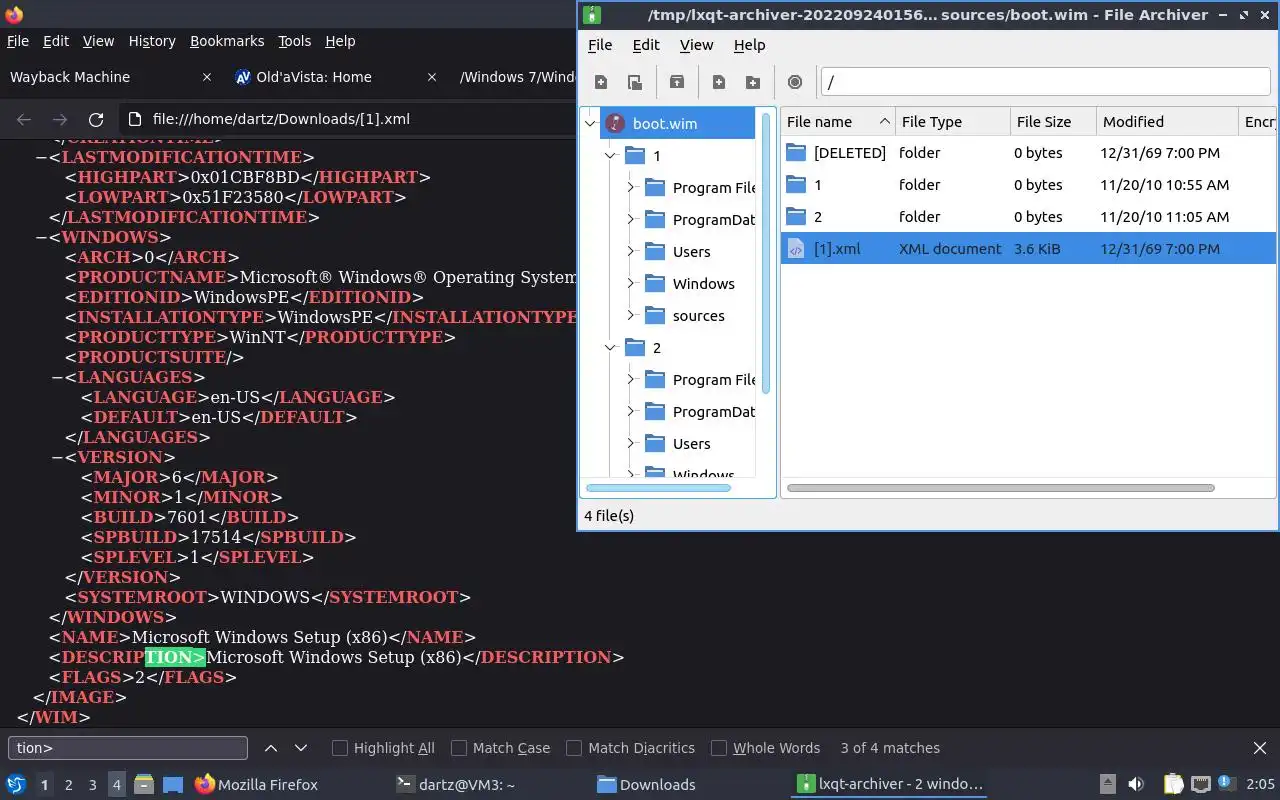Click the file list horizontal scrollbar
Image resolution: width=1280 pixels, height=800 pixels.
pos(1001,488)
